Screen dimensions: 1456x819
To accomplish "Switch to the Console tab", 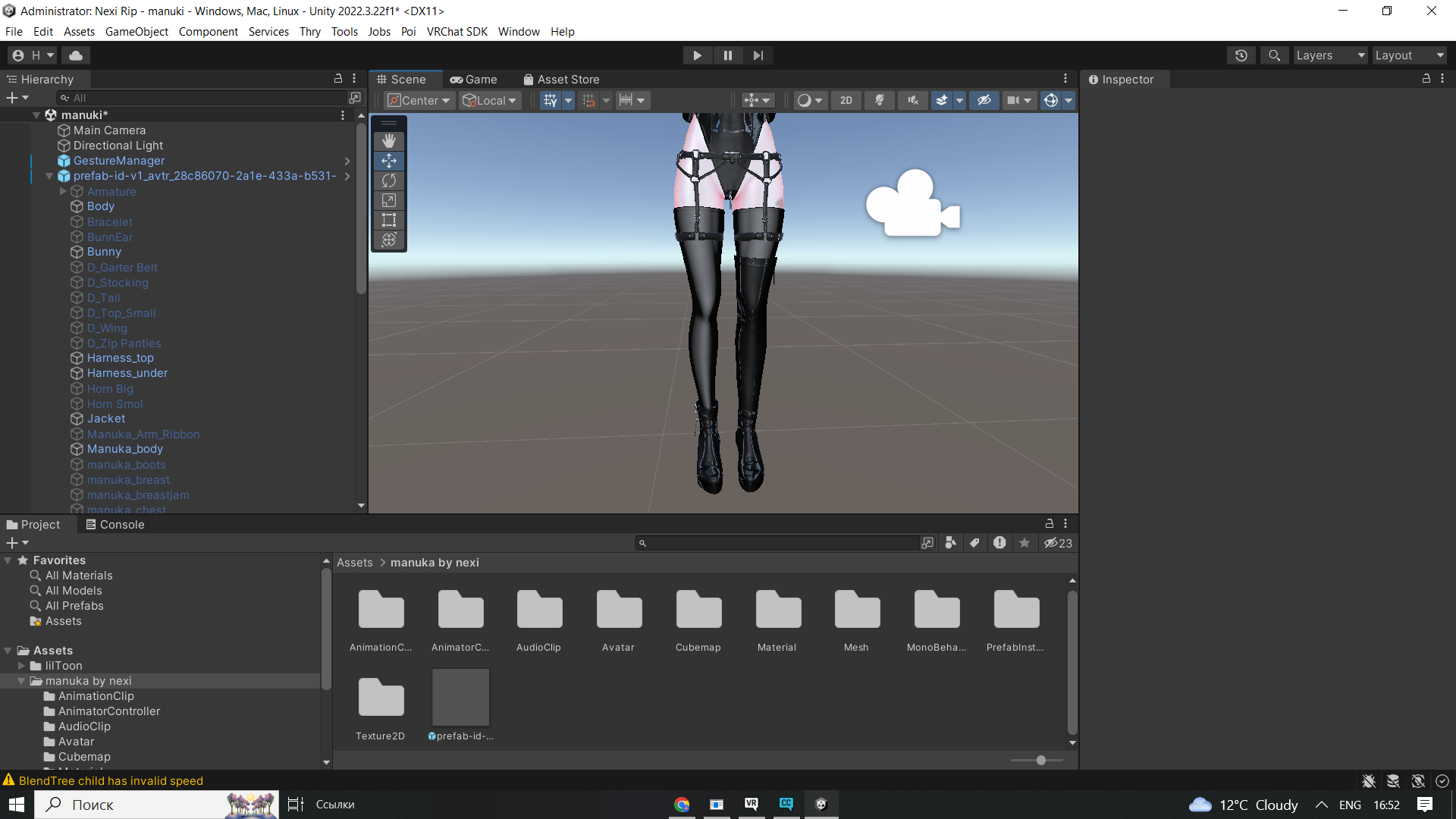I will [115, 525].
